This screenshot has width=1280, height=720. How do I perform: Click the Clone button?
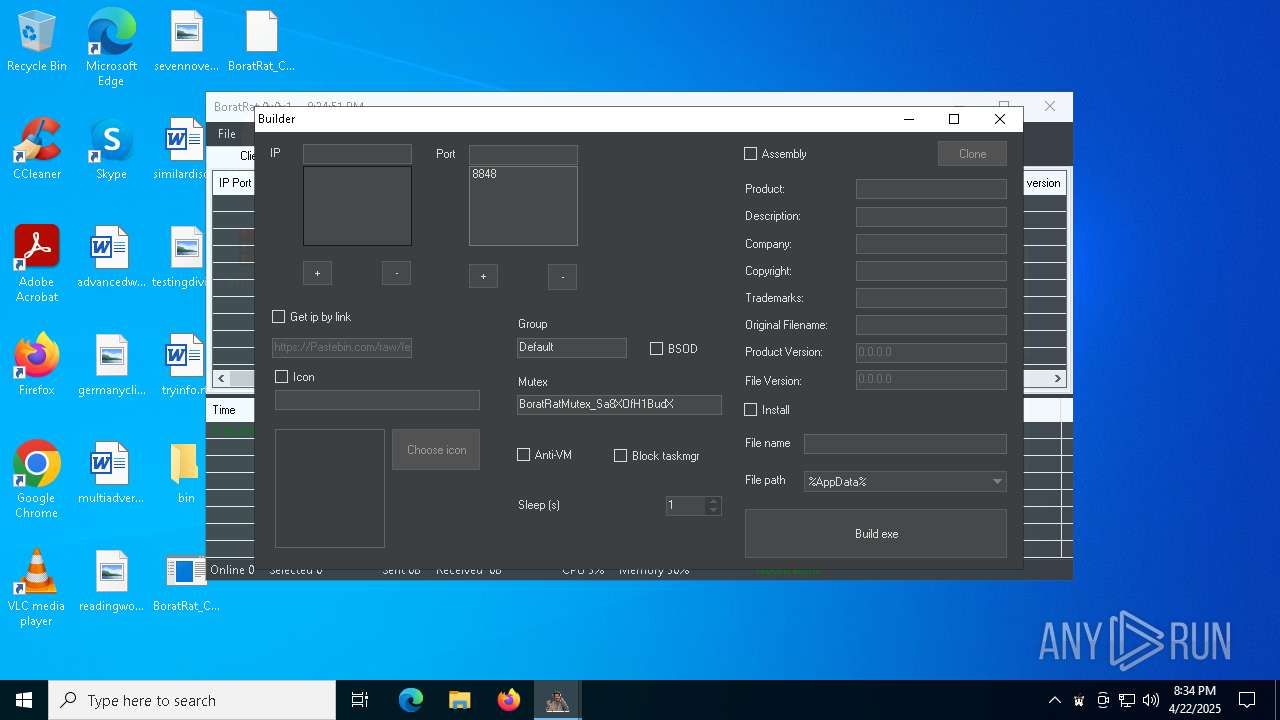click(x=972, y=154)
